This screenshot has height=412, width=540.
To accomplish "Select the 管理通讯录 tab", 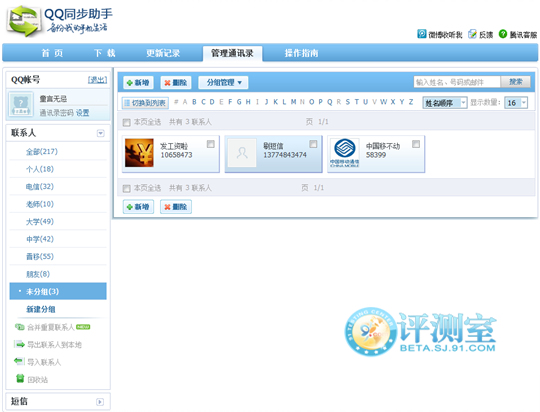I will (x=232, y=53).
